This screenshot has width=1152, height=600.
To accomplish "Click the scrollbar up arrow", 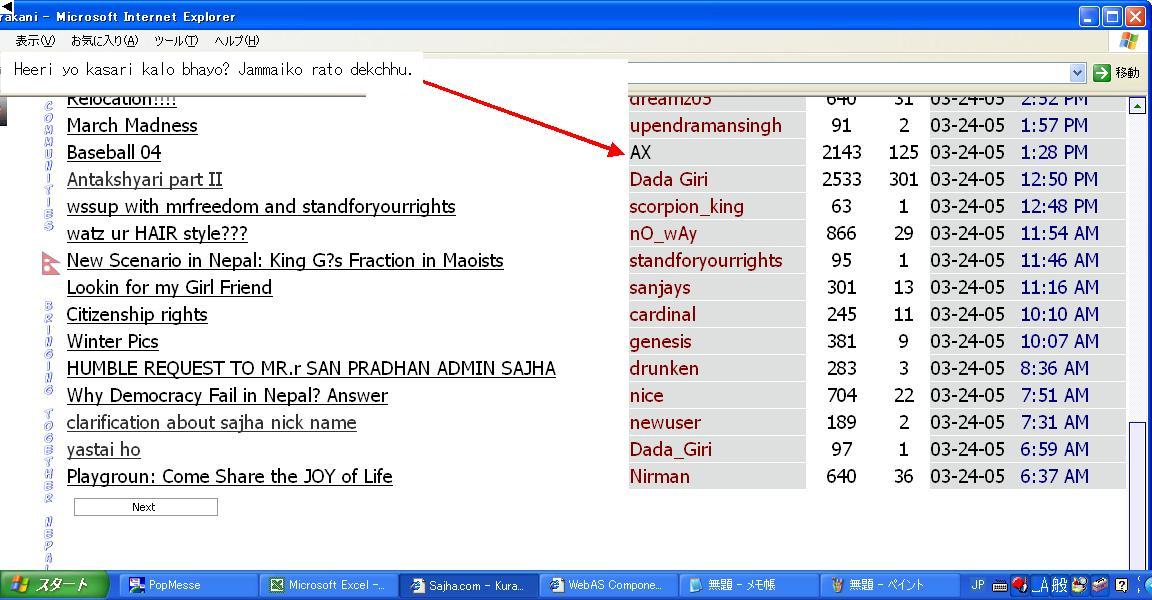I will tap(1137, 105).
